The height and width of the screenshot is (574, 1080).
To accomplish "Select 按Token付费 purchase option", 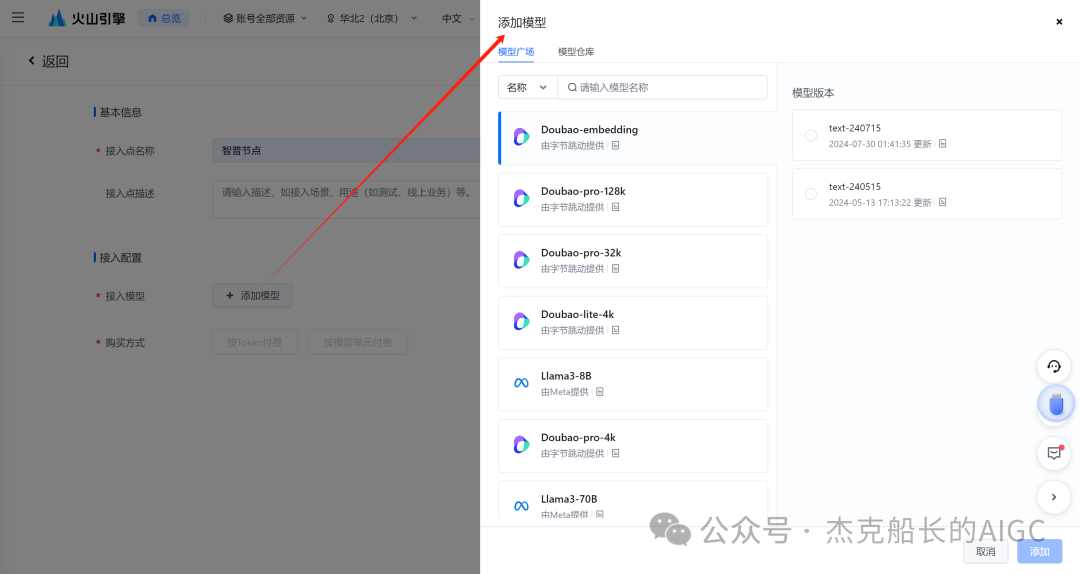I will [254, 342].
